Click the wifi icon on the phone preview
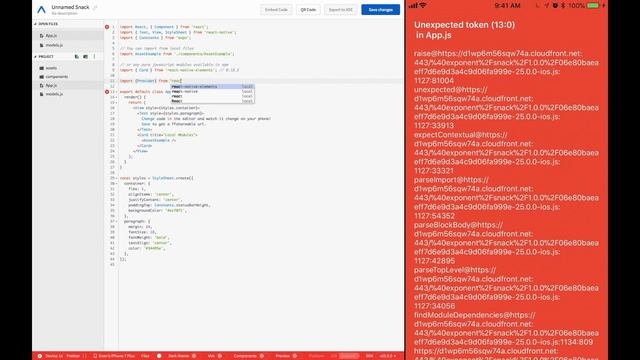 click(x=423, y=6)
